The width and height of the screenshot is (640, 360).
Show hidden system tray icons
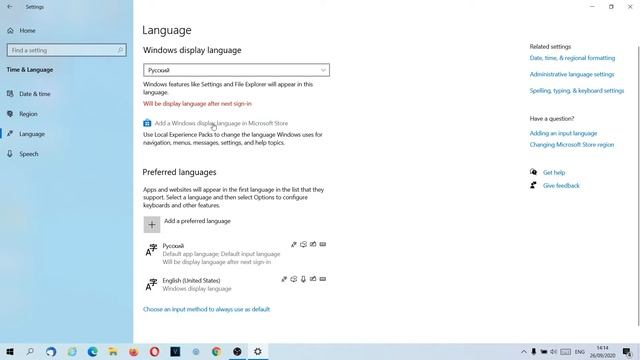(524, 352)
